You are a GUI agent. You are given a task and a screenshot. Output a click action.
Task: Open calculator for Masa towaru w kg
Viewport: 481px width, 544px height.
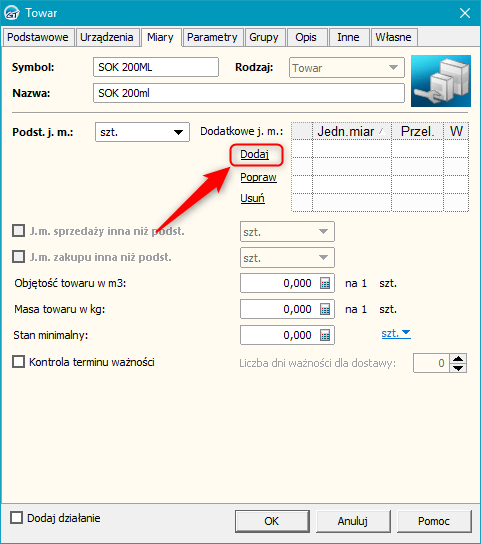325,309
